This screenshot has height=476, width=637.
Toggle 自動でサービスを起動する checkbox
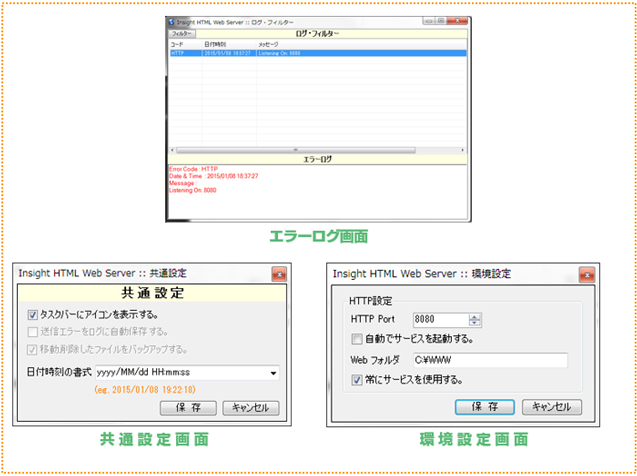[x=357, y=339]
